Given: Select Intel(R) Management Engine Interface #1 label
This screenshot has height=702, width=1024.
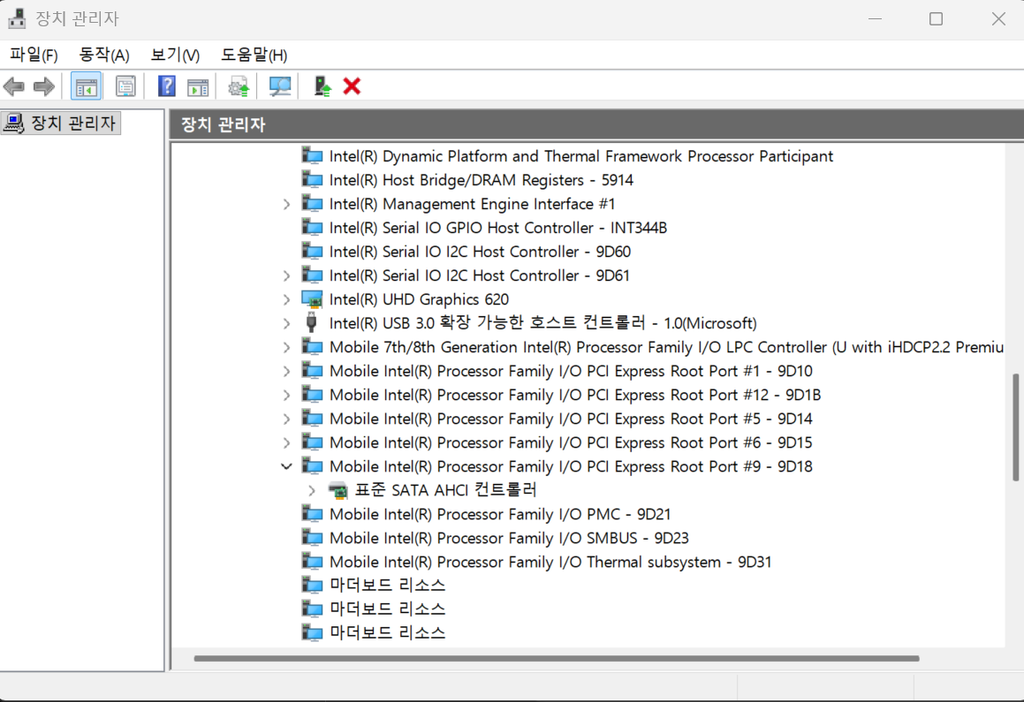Looking at the screenshot, I should pos(472,204).
